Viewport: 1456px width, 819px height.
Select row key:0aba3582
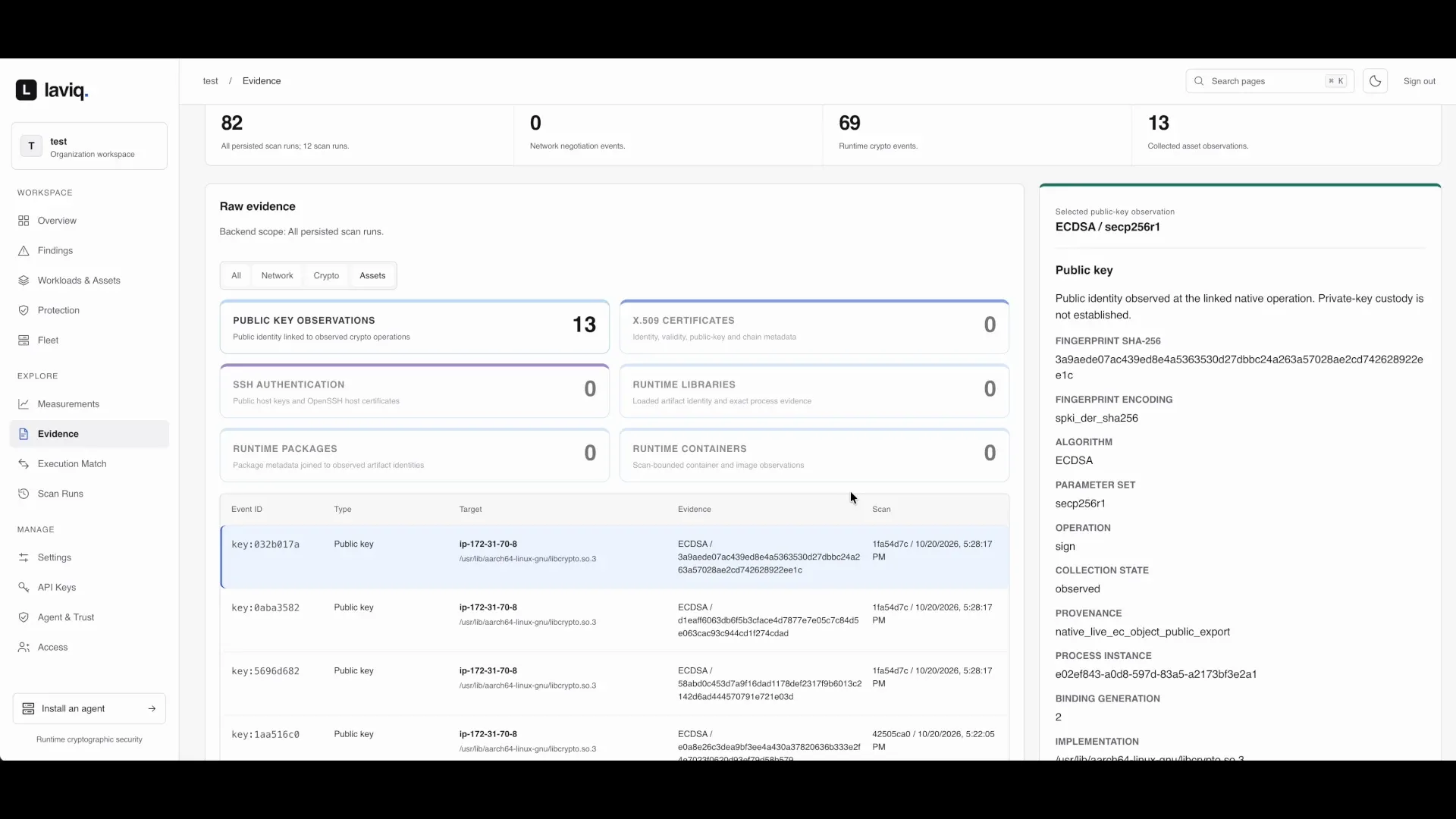(x=615, y=620)
